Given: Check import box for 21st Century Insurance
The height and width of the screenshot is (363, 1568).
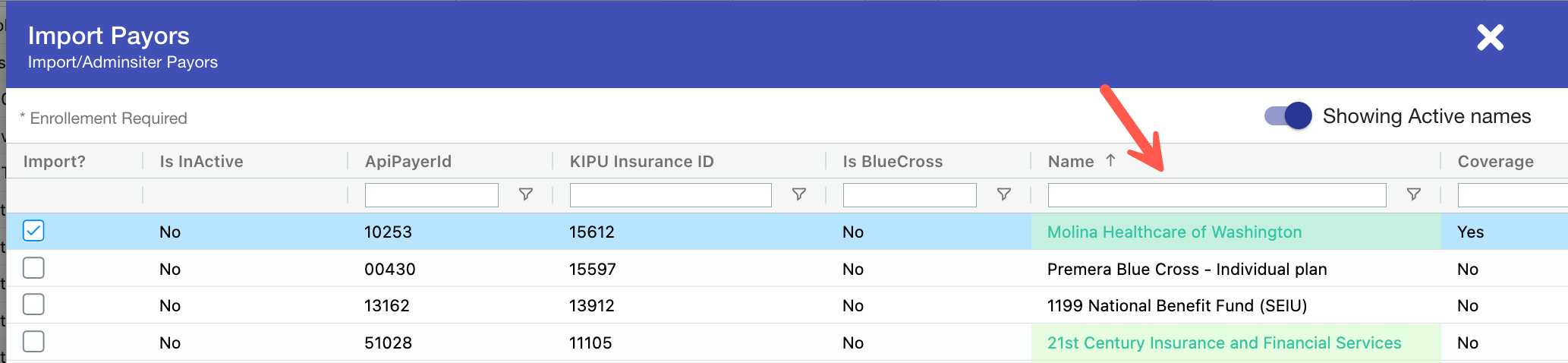Looking at the screenshot, I should 33,342.
